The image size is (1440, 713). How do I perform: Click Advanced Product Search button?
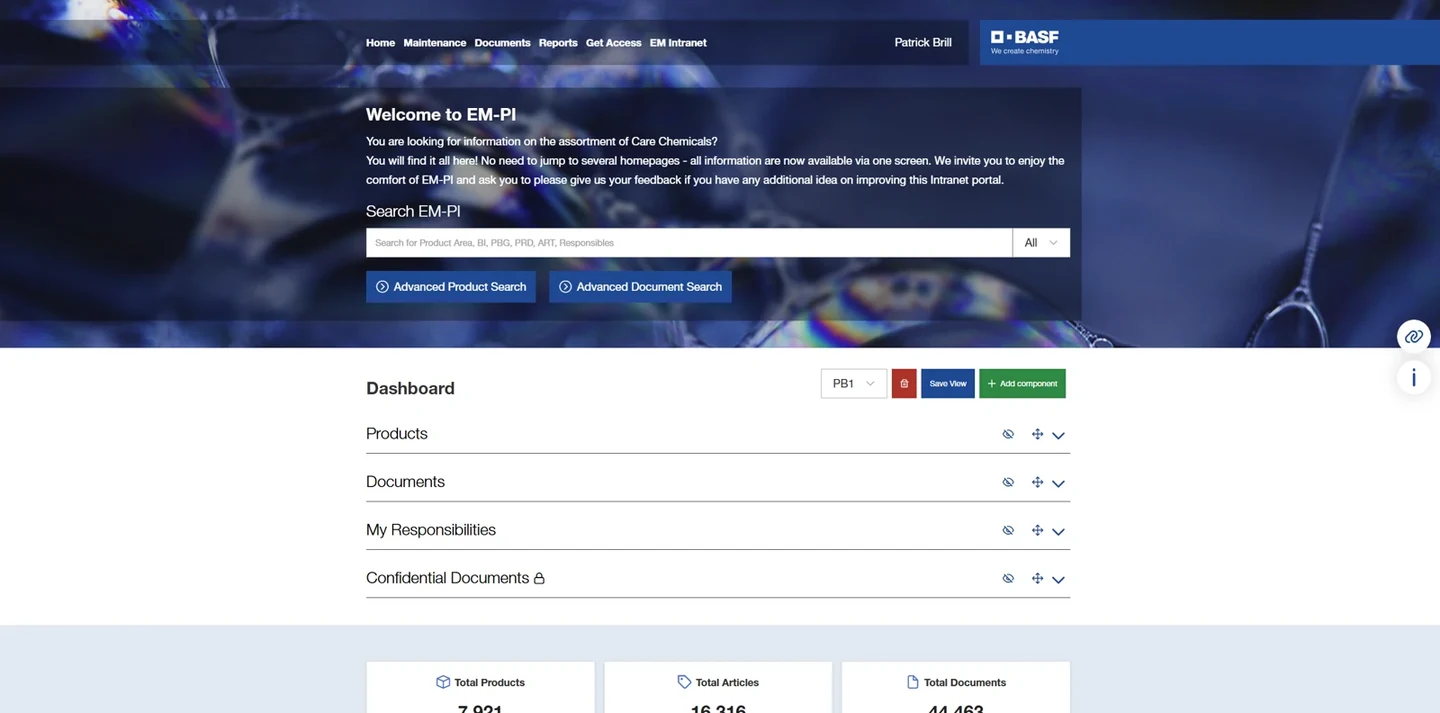(x=451, y=287)
